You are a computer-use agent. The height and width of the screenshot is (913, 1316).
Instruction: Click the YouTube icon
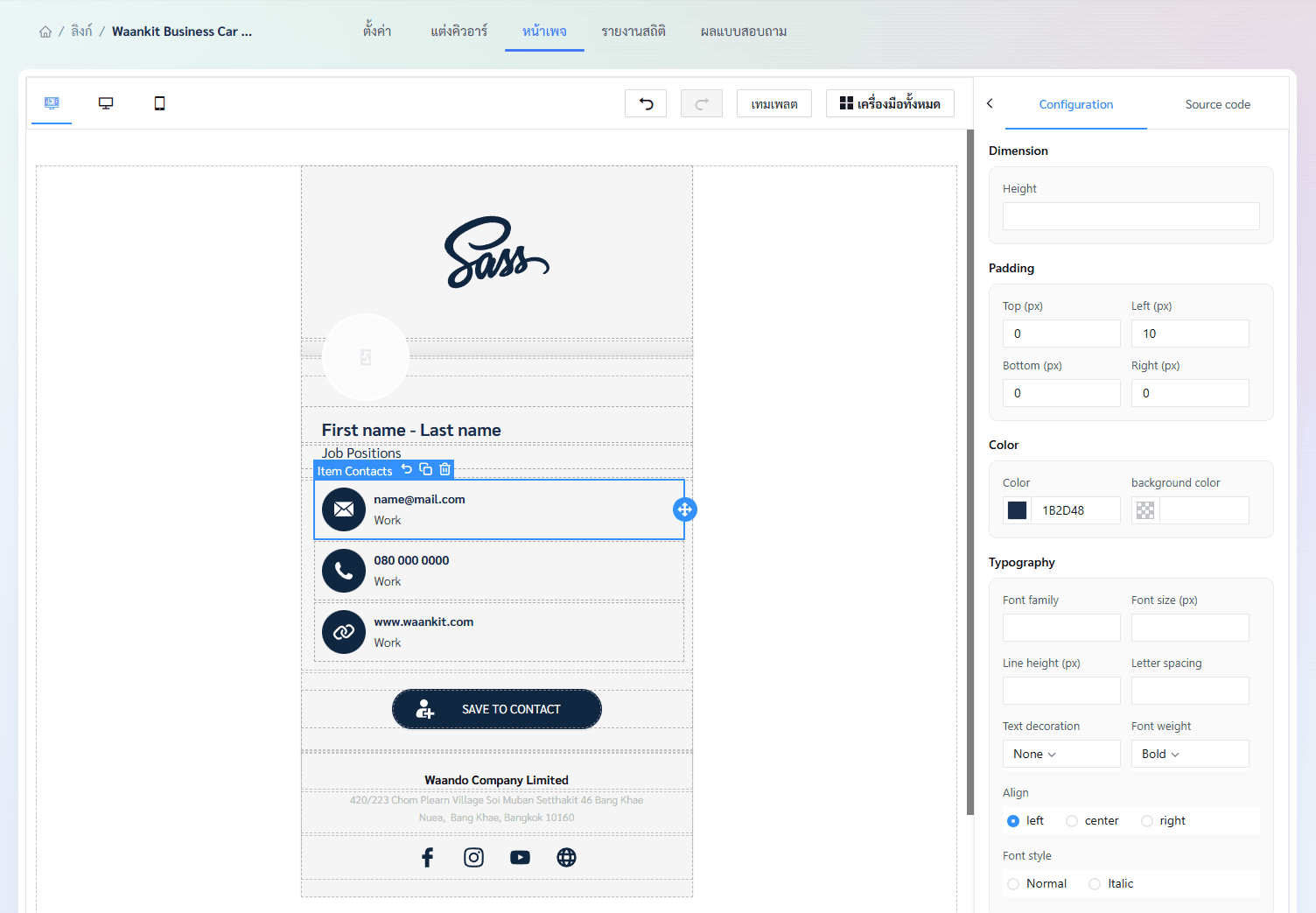coord(520,857)
